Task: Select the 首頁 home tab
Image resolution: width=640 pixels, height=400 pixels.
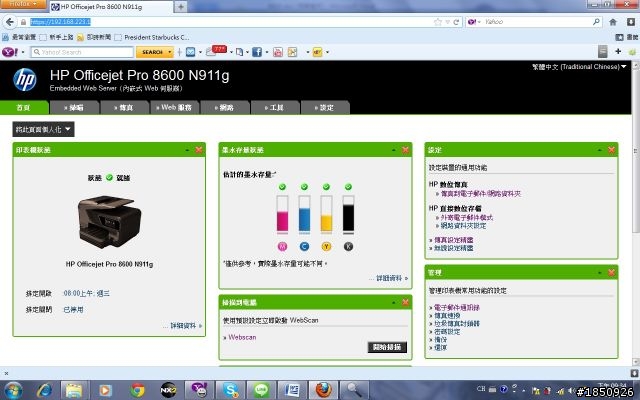Action: [x=24, y=107]
